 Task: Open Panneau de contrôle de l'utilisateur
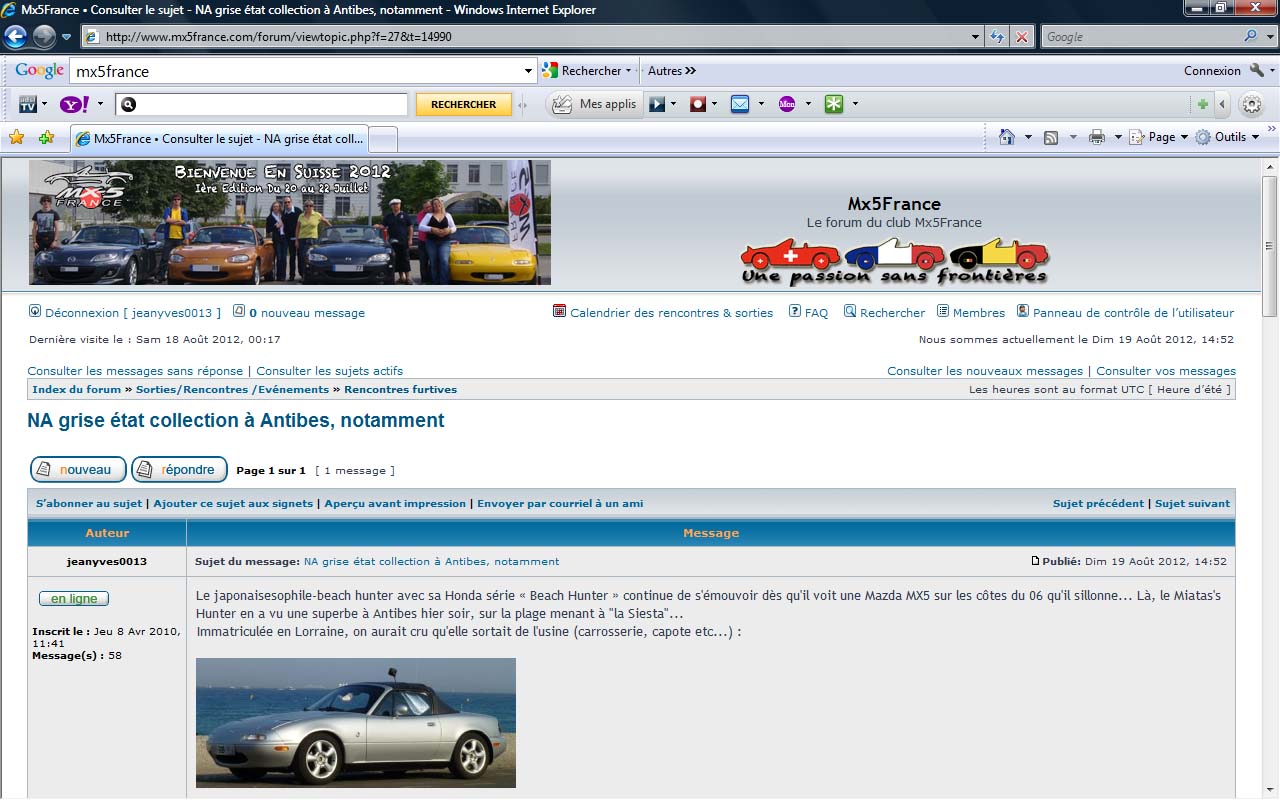(x=1133, y=313)
